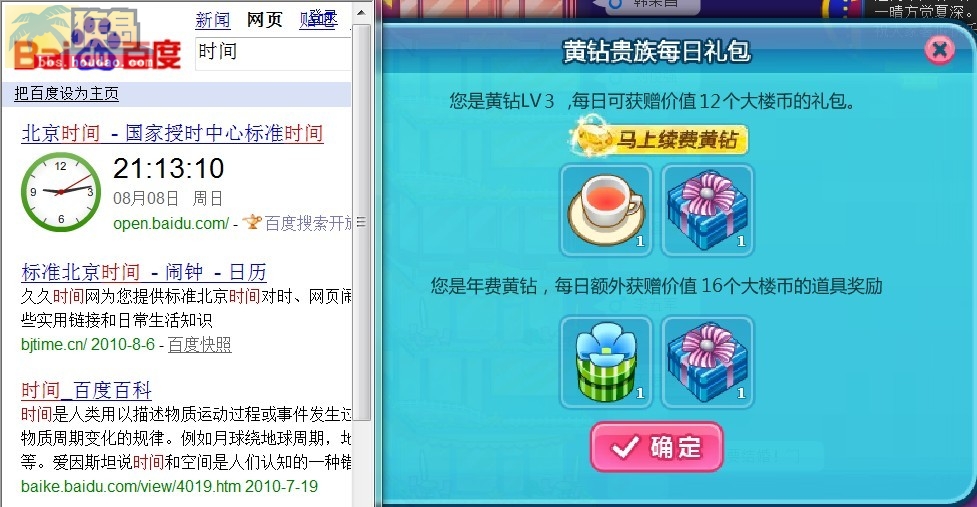This screenshot has height=507, width=977.
Task: Click the blue flower pot reward icon
Action: pyautogui.click(x=606, y=362)
